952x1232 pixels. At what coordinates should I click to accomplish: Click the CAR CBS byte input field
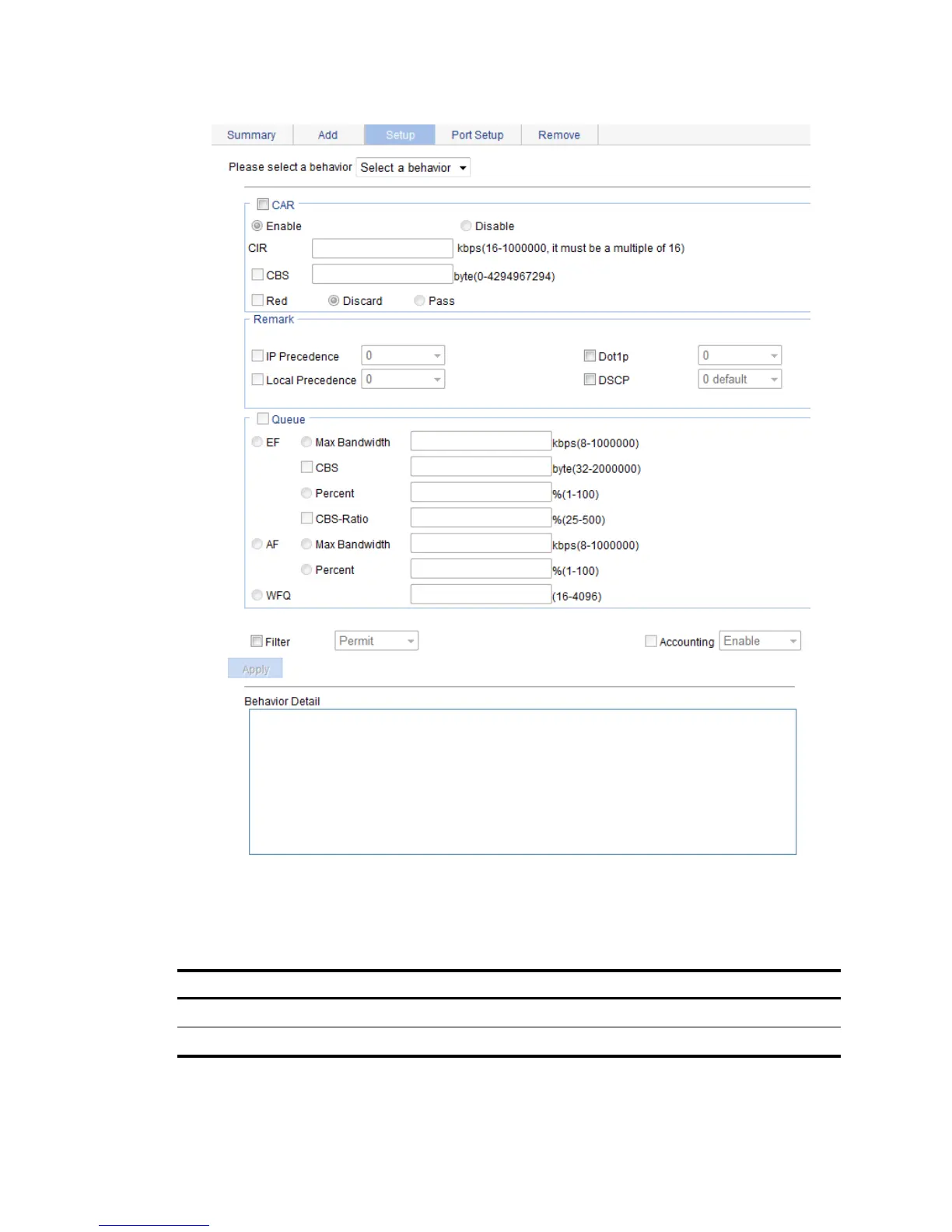382,274
